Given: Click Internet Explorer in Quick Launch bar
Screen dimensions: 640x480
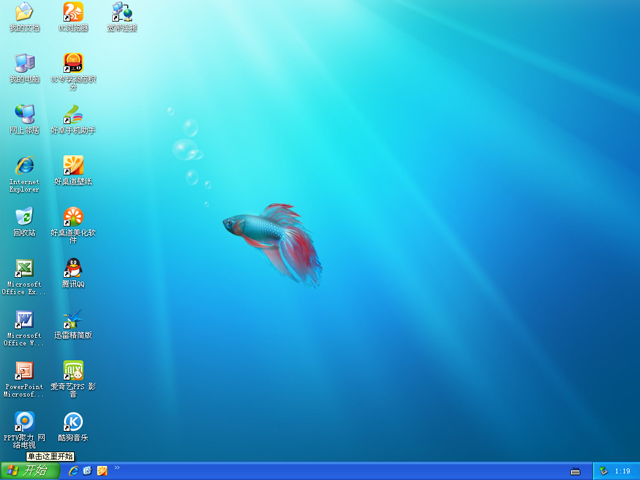Looking at the screenshot, I should coord(73,471).
